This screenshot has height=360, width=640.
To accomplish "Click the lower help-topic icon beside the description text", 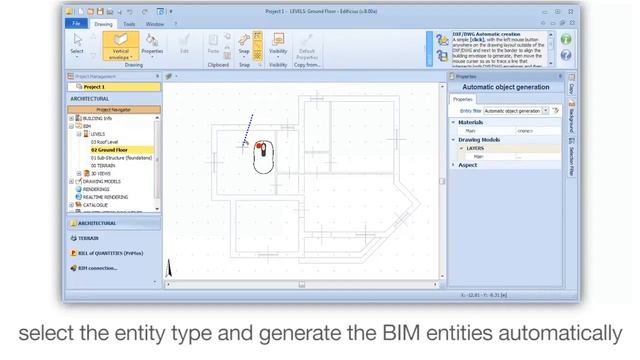I will pos(442,55).
